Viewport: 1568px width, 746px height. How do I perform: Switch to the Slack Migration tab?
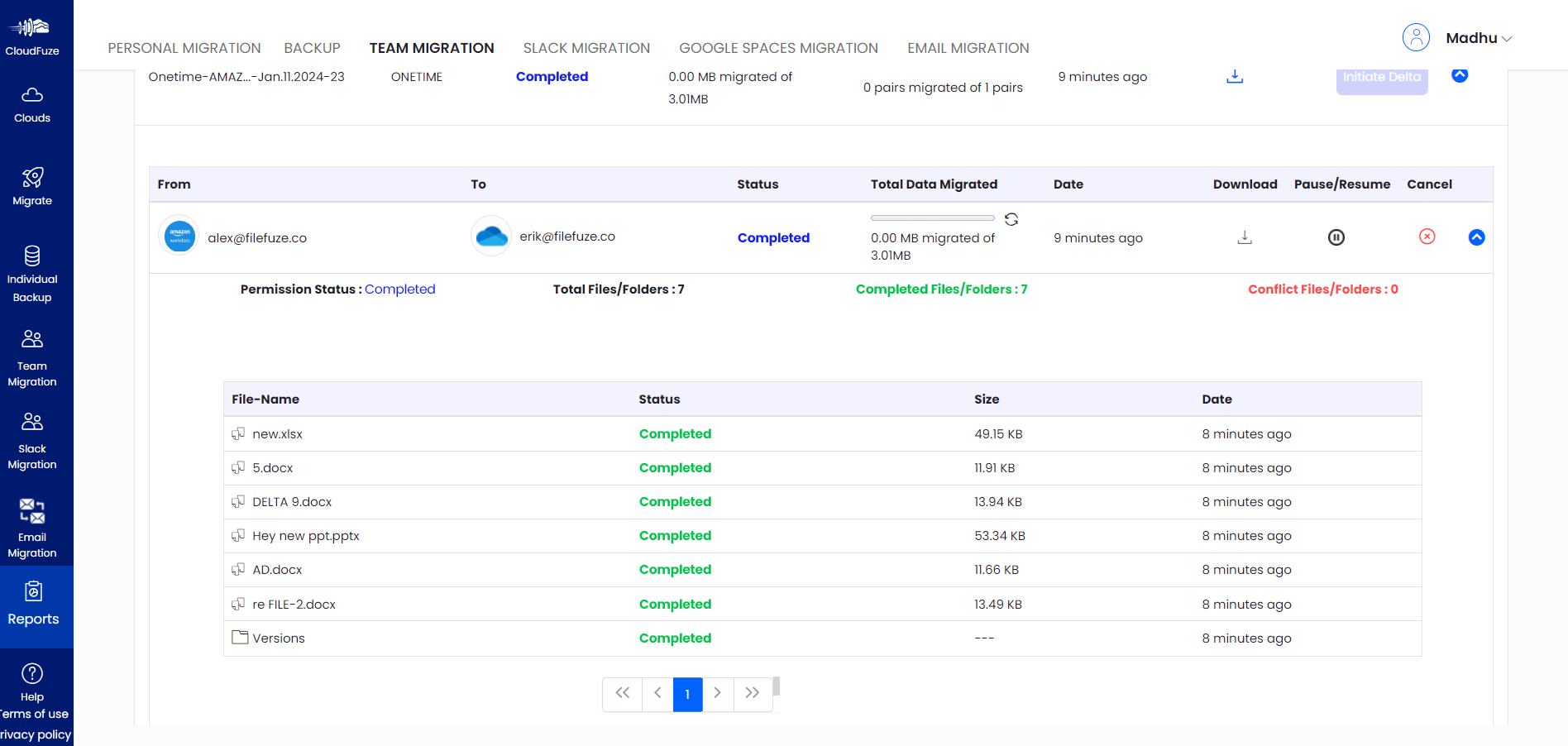click(x=586, y=48)
